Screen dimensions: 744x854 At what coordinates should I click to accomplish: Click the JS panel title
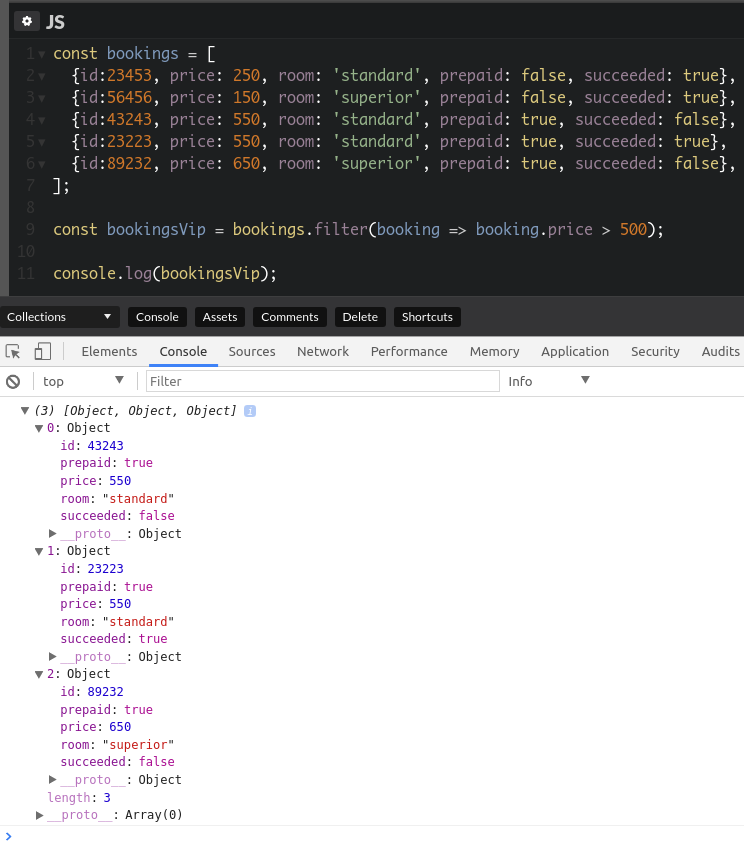[x=56, y=22]
